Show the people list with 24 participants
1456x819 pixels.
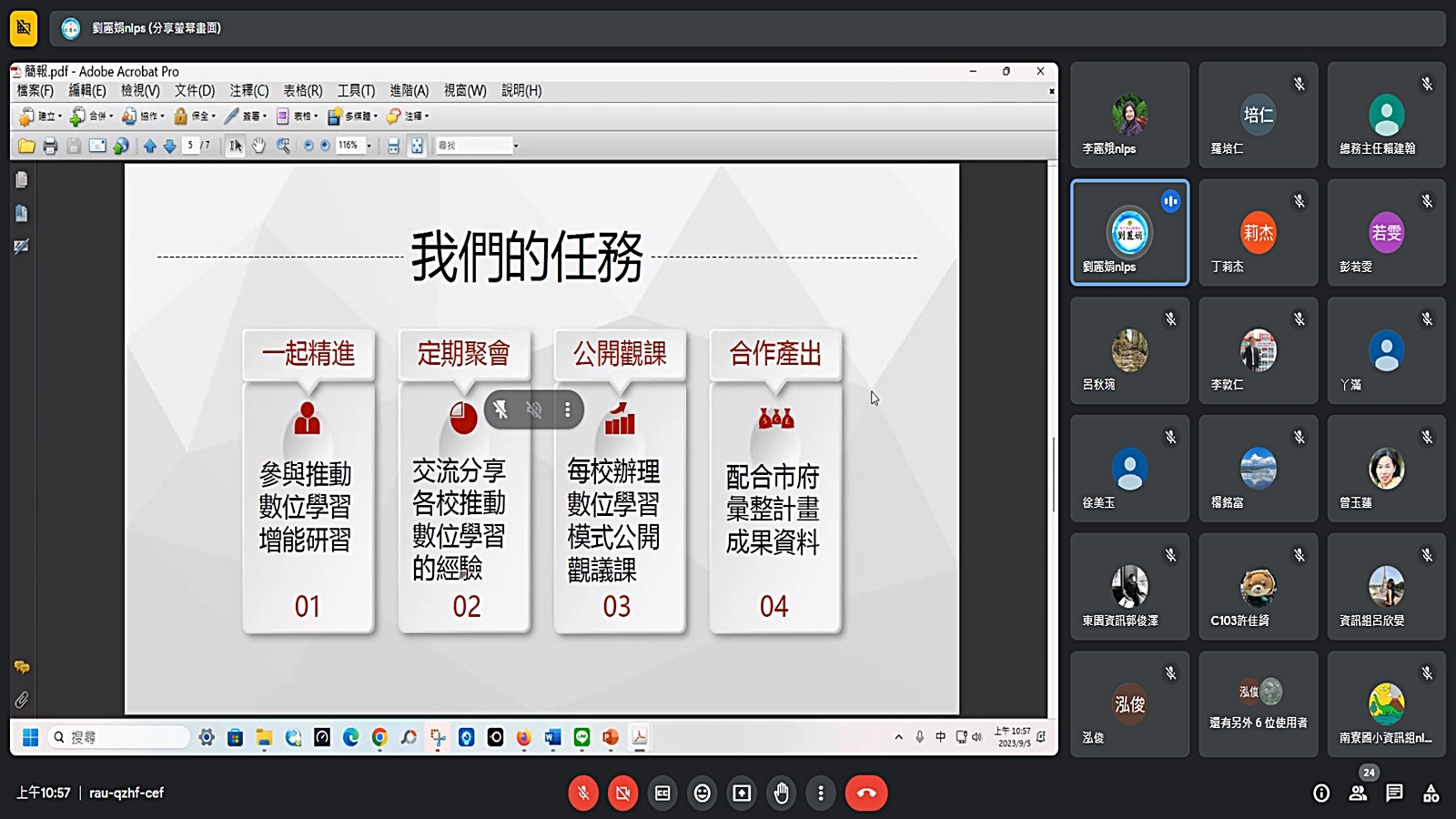coord(1358,794)
